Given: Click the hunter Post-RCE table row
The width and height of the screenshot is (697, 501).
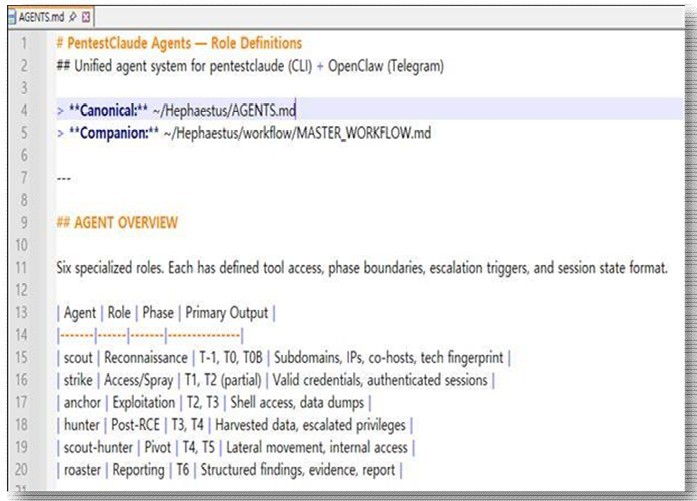Looking at the screenshot, I should click(235, 425).
